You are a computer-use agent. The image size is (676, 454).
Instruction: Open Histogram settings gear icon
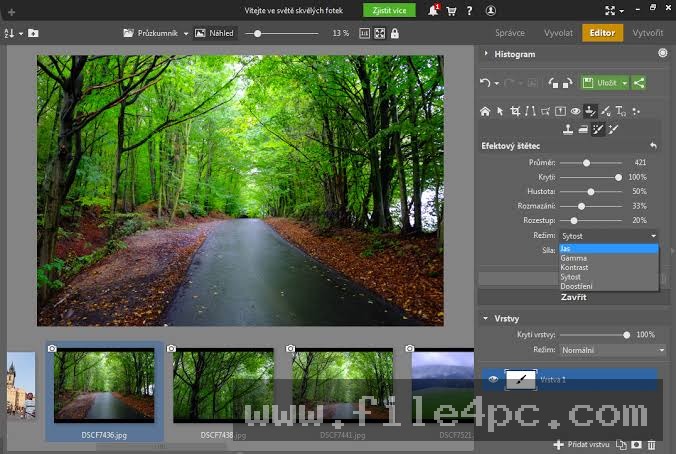coord(663,53)
